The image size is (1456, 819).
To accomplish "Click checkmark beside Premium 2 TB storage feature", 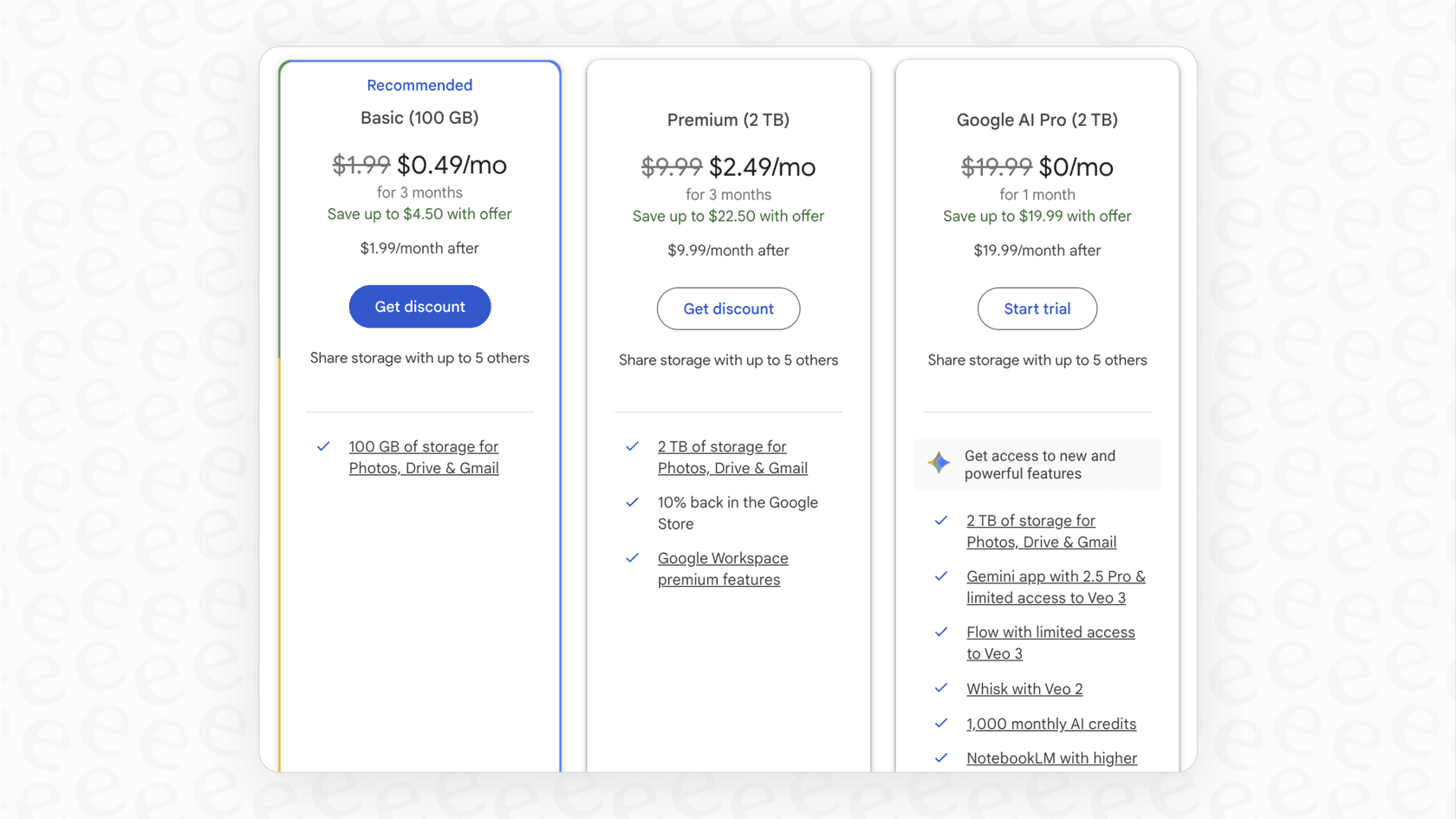I will point(633,446).
